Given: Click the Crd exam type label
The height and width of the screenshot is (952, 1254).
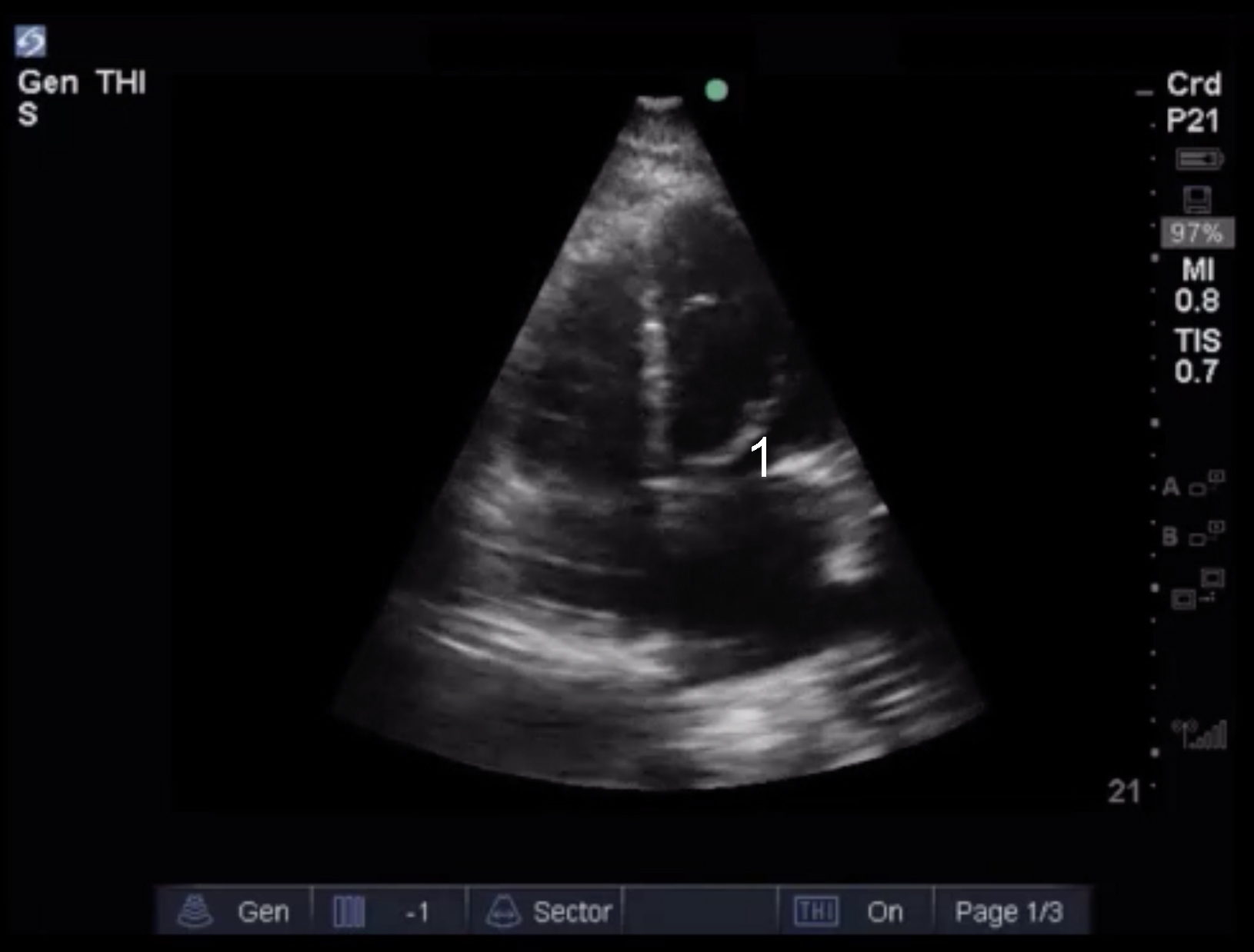Looking at the screenshot, I should (x=1193, y=85).
